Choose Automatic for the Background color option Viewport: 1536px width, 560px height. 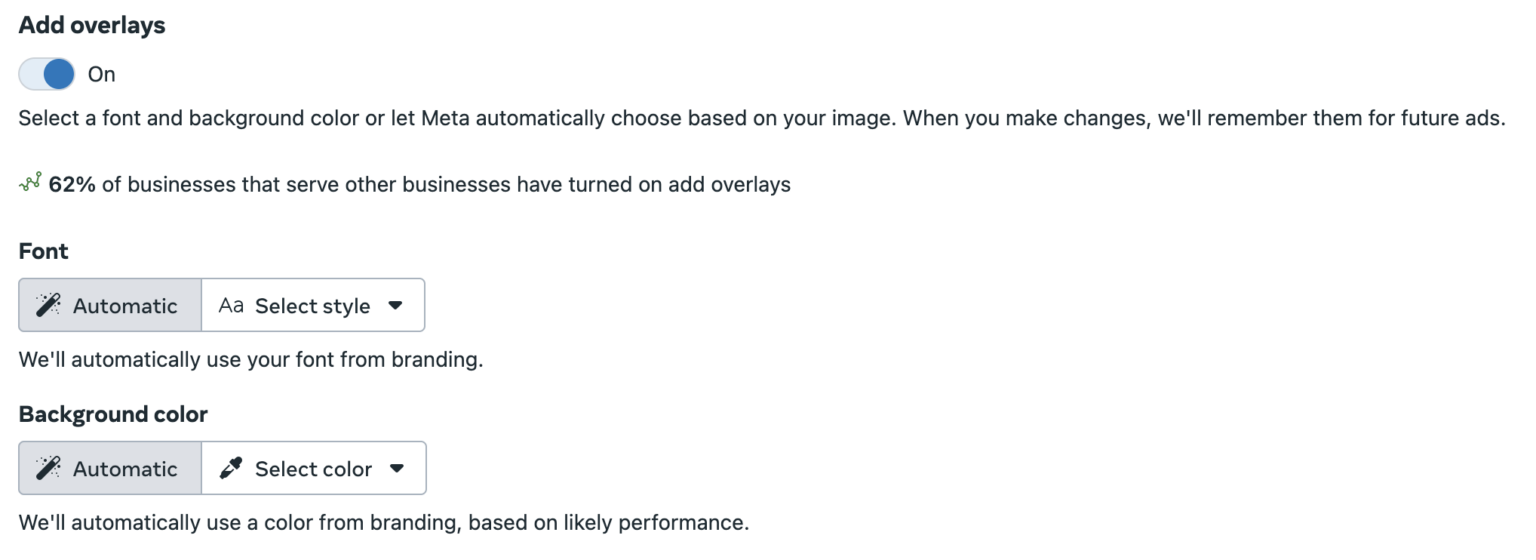click(110, 468)
